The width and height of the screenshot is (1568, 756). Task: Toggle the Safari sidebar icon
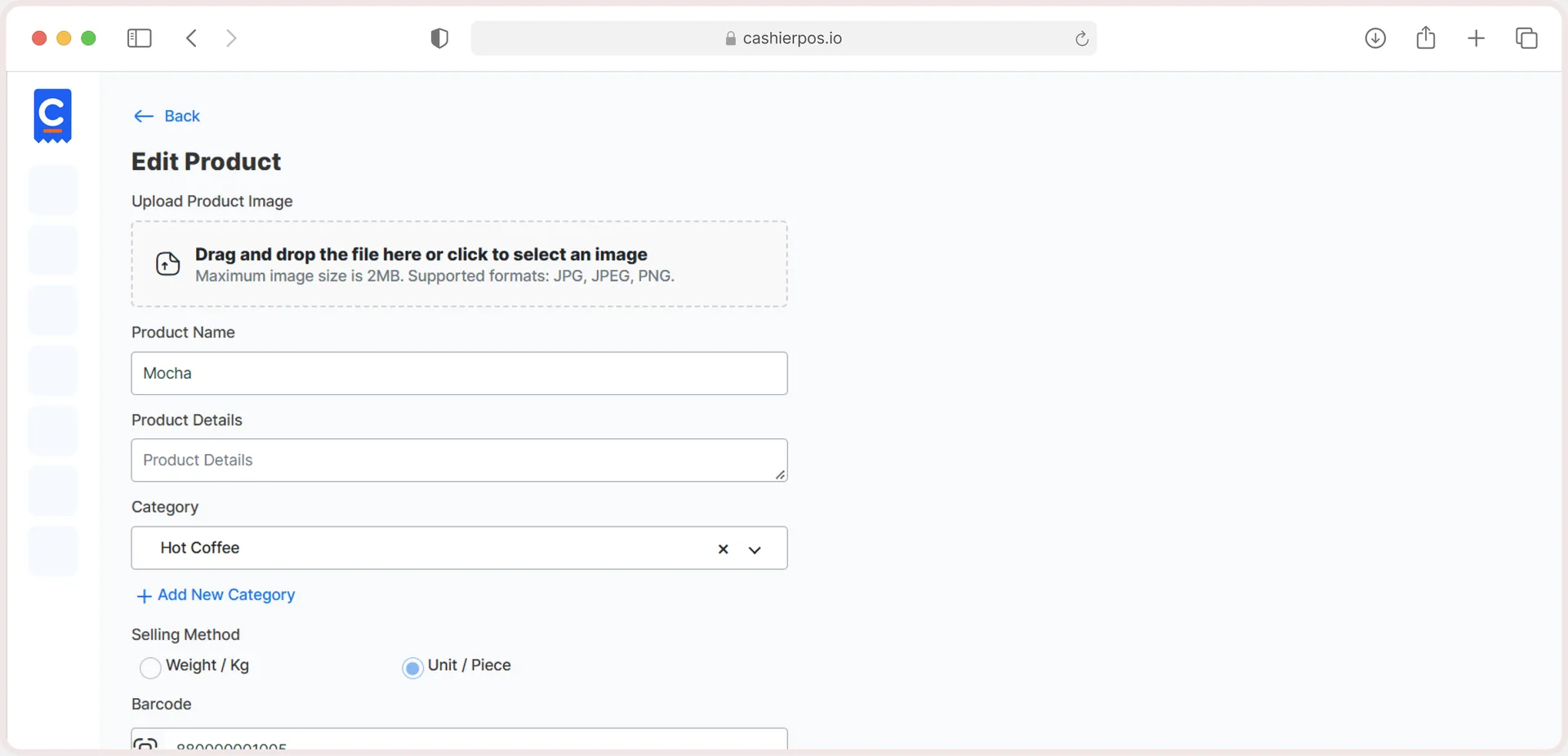click(140, 38)
